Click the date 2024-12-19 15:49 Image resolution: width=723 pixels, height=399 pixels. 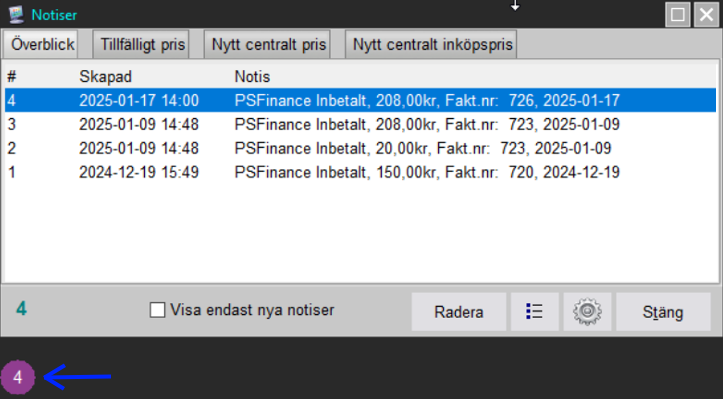(x=139, y=173)
